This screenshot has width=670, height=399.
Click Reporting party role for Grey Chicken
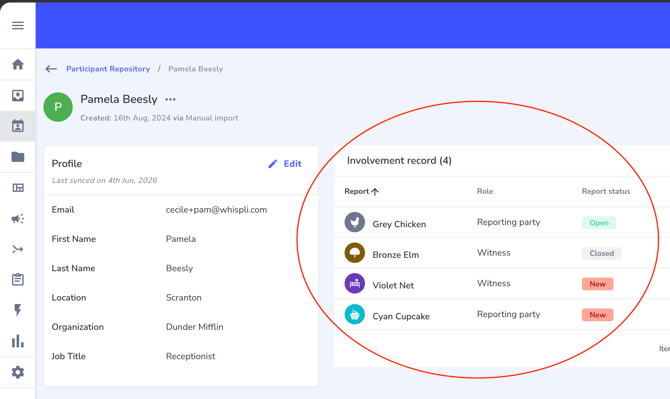pyautogui.click(x=508, y=222)
